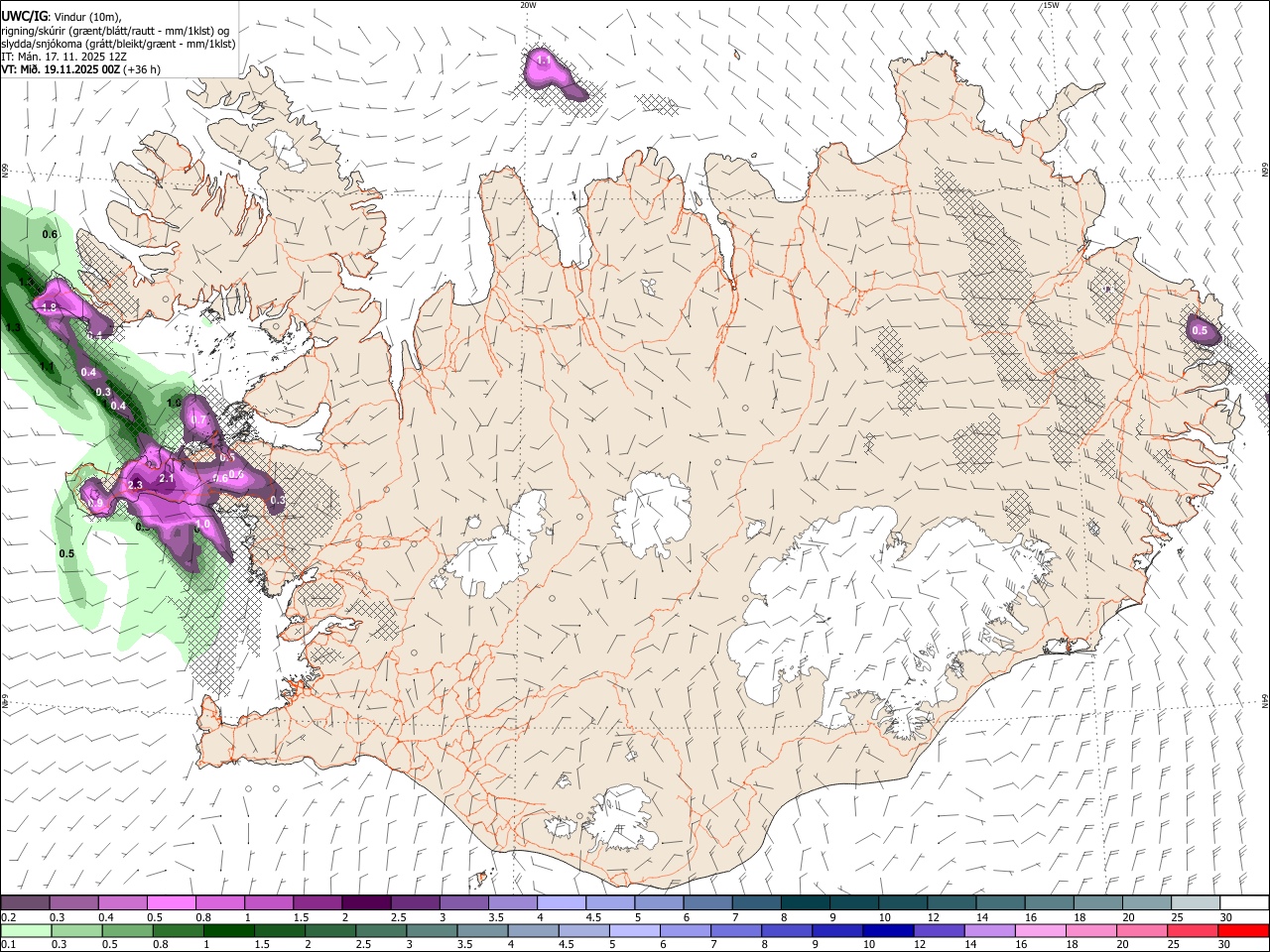1270x952 pixels.
Task: Click the white Mýrdalsjökull glacier near the south coast
Action: click(622, 818)
